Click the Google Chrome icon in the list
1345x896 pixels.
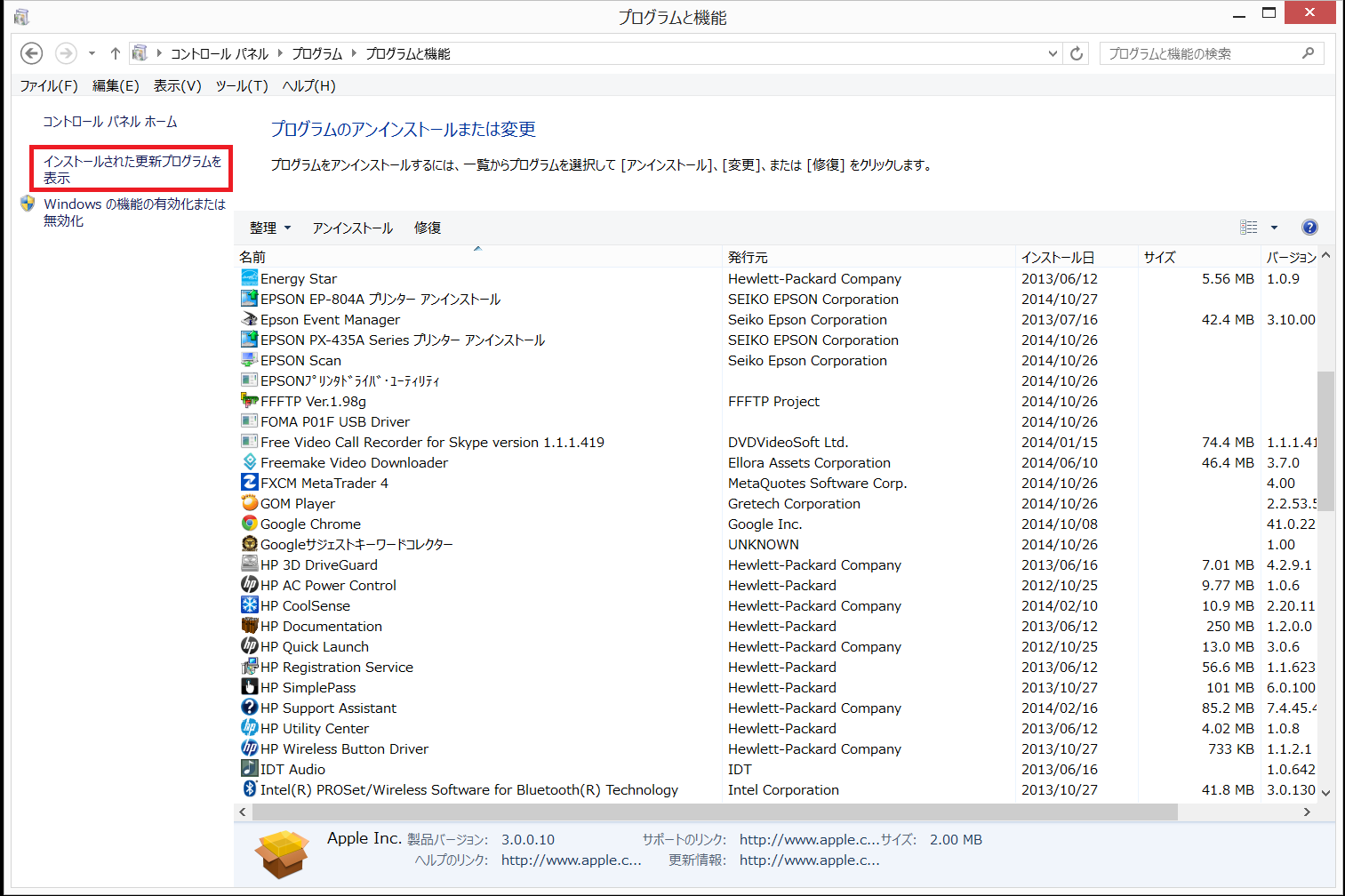(250, 524)
